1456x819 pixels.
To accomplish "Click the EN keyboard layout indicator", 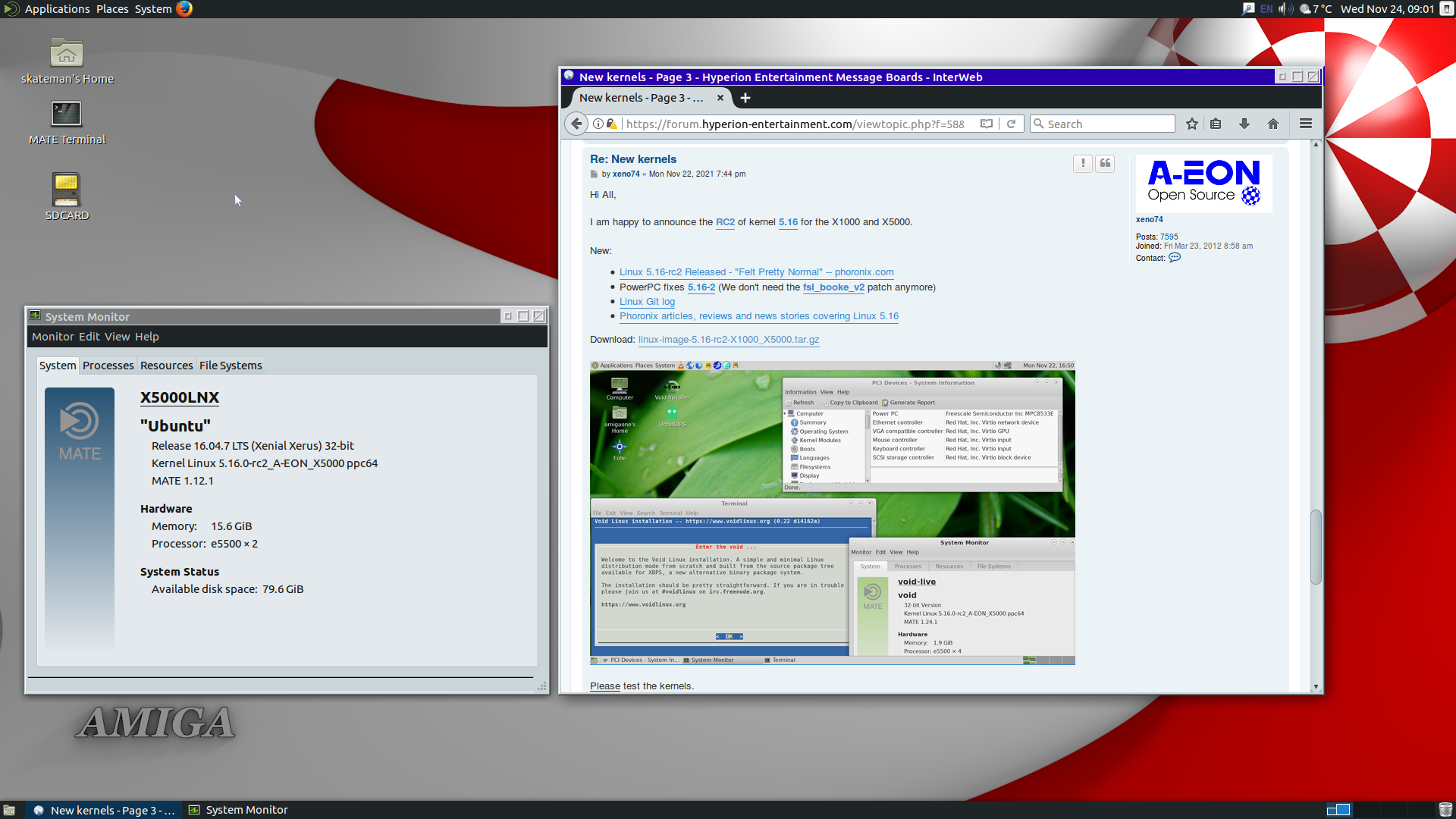I will [x=1266, y=9].
